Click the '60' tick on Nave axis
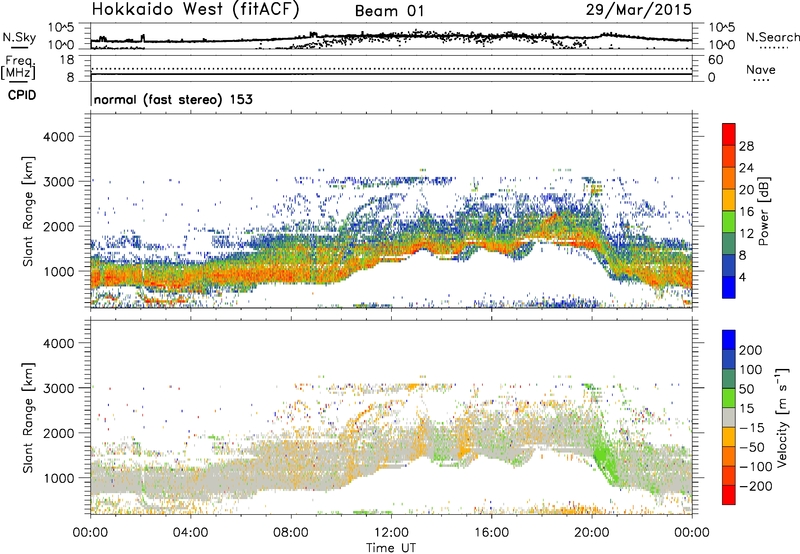Image resolution: width=800 pixels, height=554 pixels. point(715,60)
